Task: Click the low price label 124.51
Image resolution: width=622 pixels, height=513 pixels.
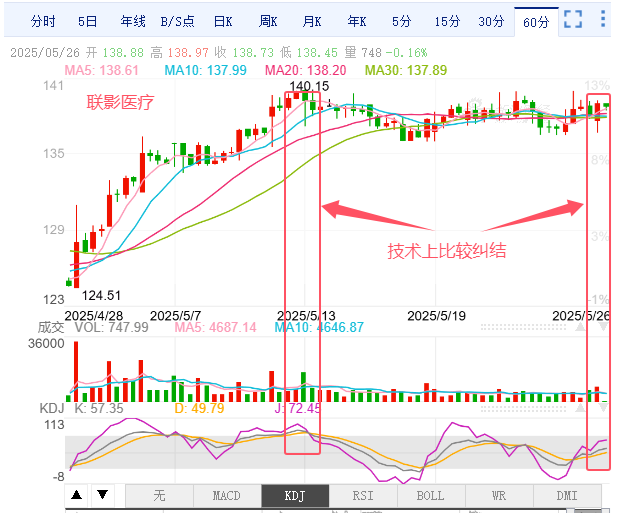Action: tap(101, 296)
